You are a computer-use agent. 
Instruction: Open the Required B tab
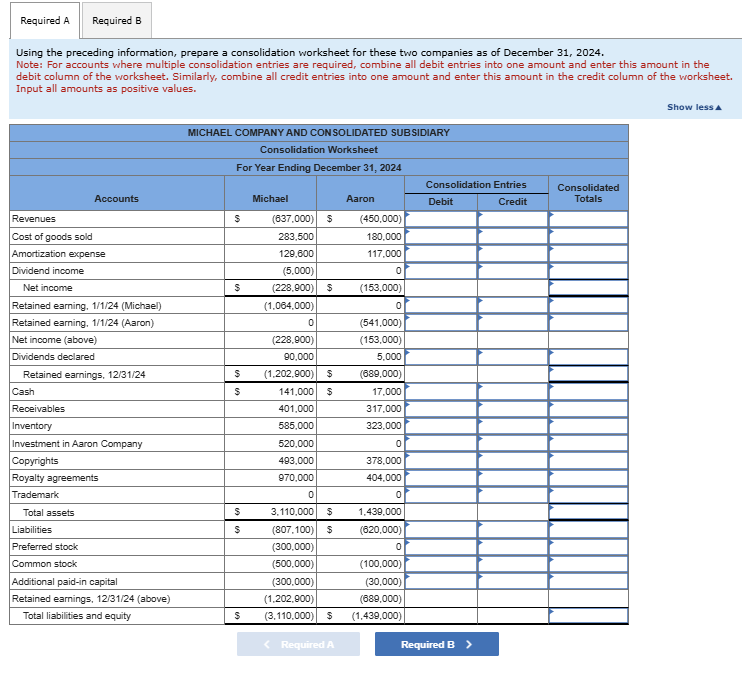coord(117,21)
